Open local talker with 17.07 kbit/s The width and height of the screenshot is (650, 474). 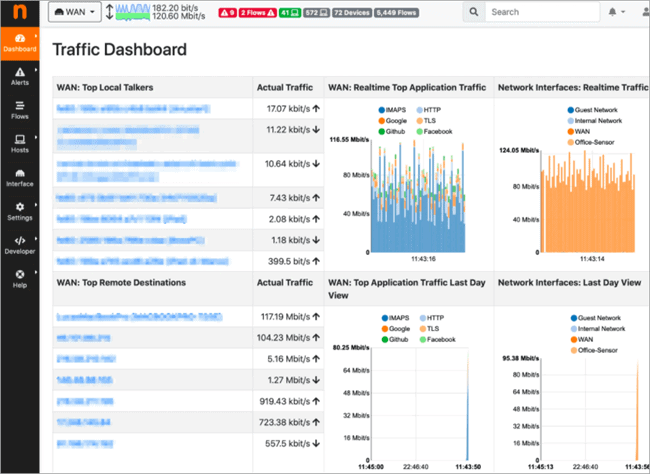click(133, 109)
